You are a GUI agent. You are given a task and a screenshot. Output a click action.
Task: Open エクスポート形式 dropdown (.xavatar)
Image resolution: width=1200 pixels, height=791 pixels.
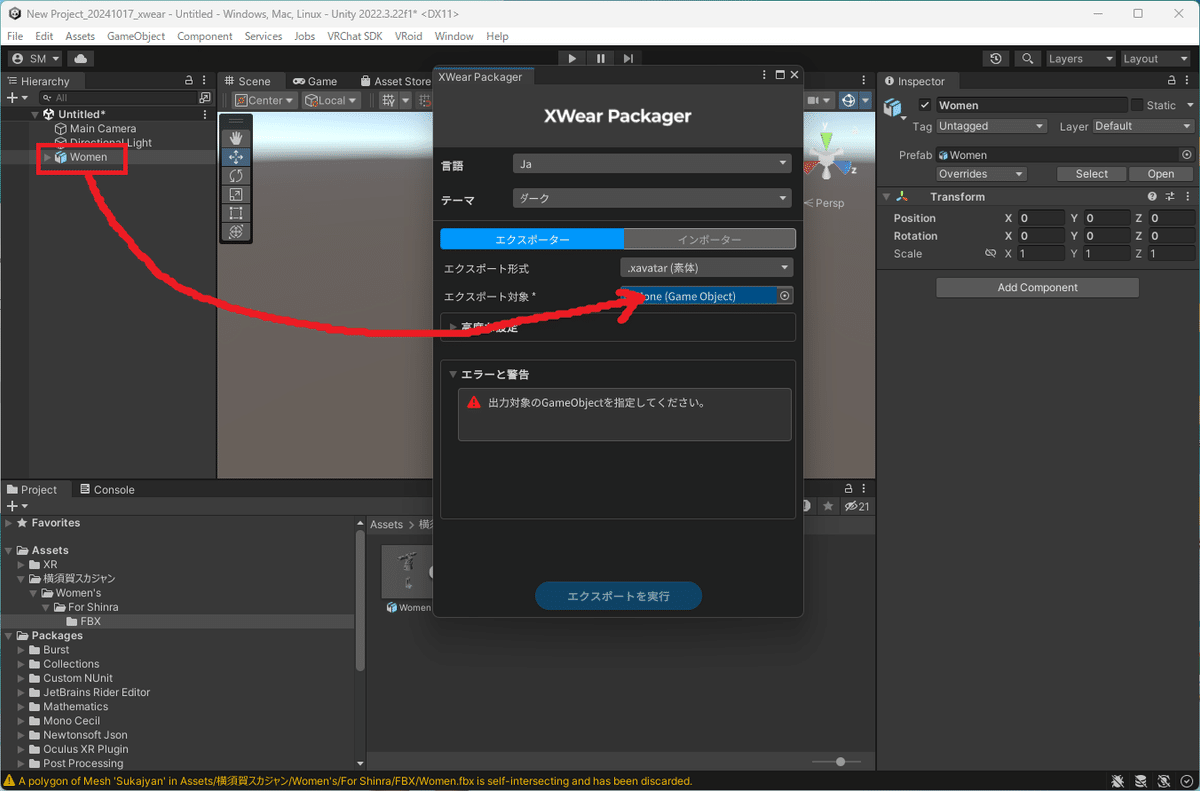tap(706, 268)
